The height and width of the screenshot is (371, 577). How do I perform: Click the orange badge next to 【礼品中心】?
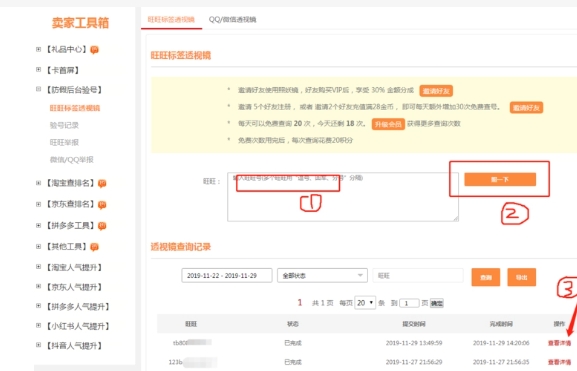coord(94,50)
